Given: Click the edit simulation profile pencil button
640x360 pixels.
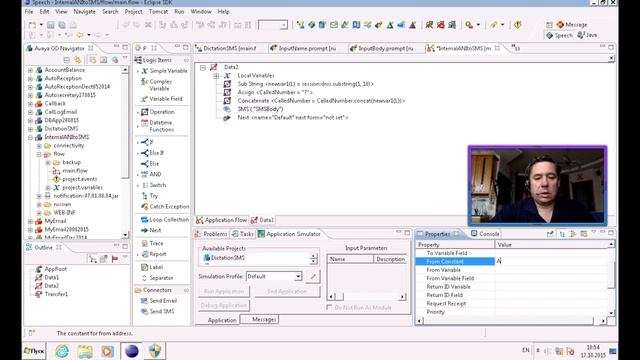Looking at the screenshot, I should [x=313, y=276].
